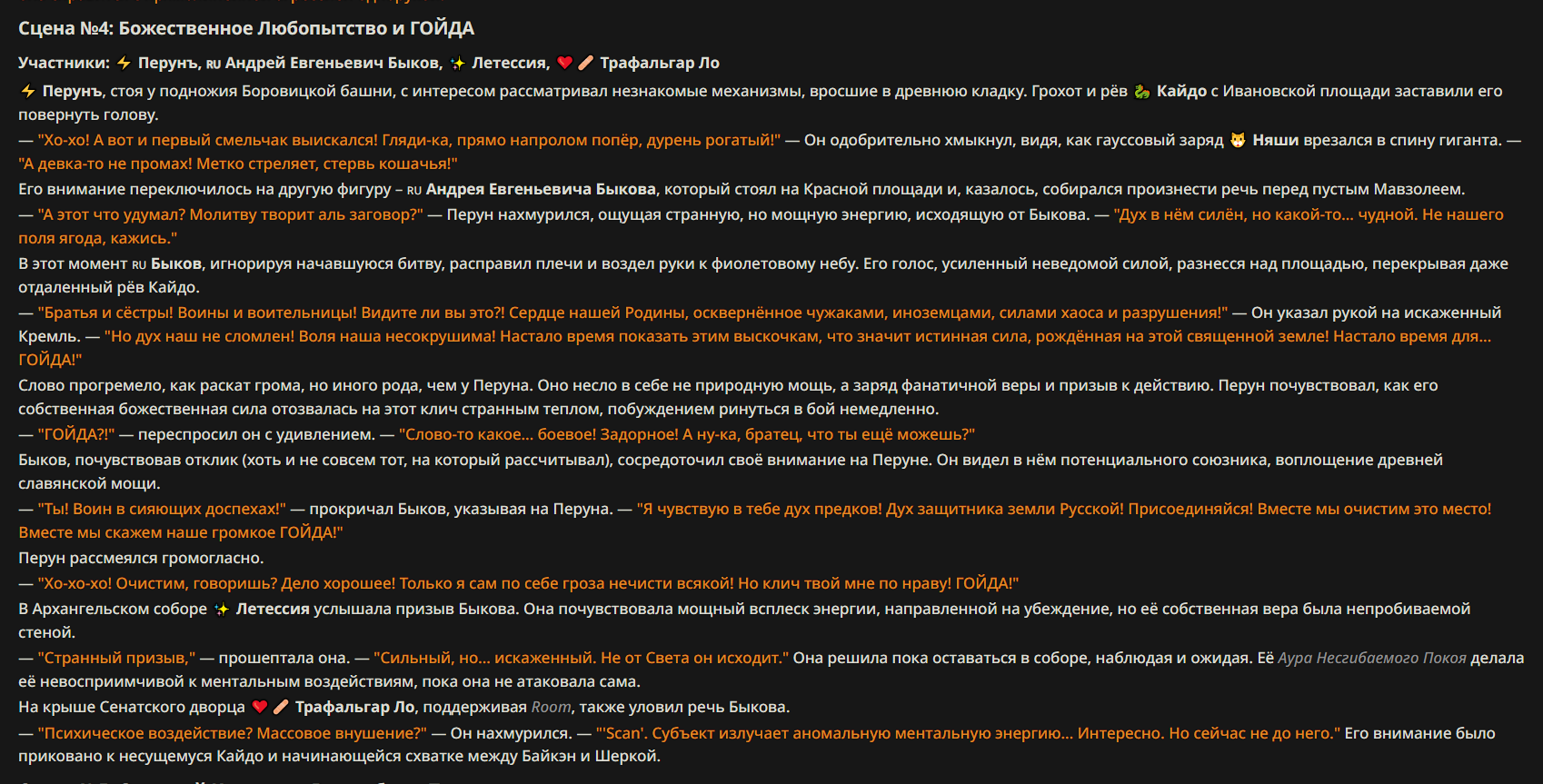Click the lightning emoji starting the first paragraph

click(x=28, y=91)
